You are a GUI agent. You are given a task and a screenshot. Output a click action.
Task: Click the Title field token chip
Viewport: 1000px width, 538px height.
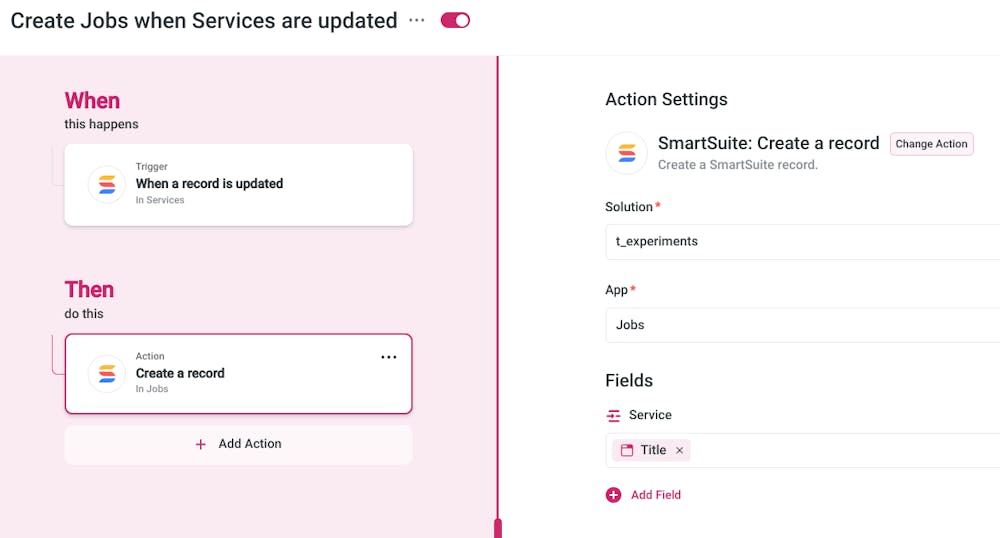(x=645, y=450)
